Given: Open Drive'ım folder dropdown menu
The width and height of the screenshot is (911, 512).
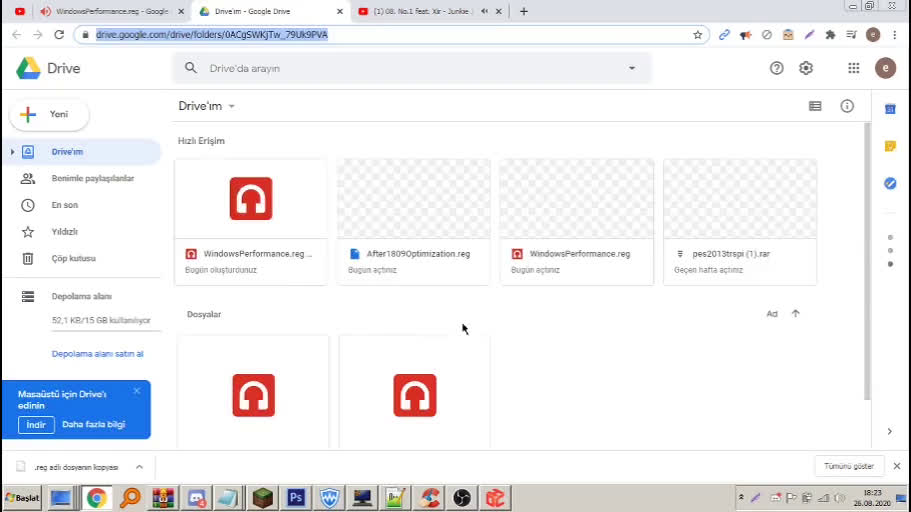Looking at the screenshot, I should pos(232,106).
